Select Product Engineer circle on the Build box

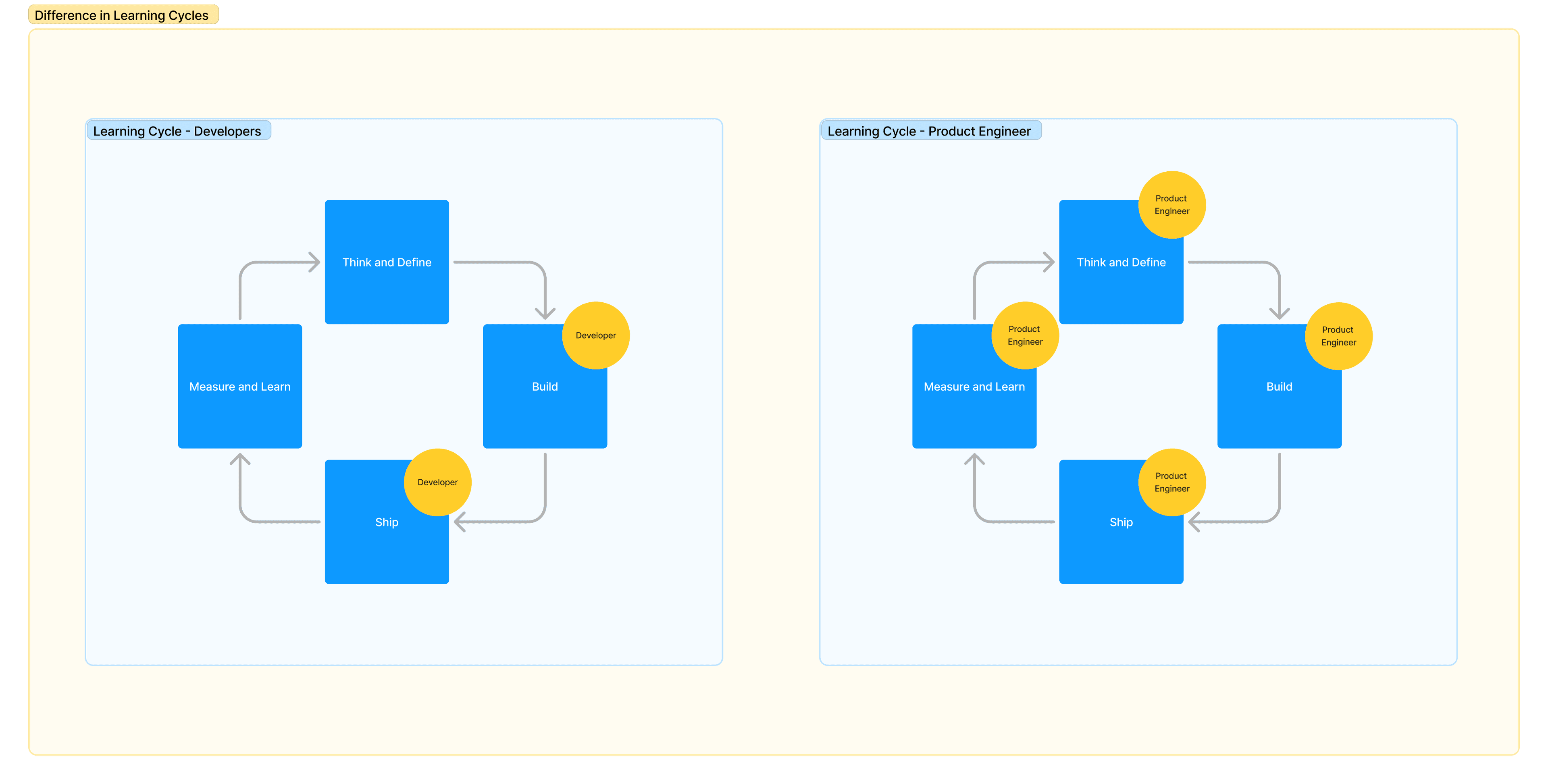coord(1338,336)
